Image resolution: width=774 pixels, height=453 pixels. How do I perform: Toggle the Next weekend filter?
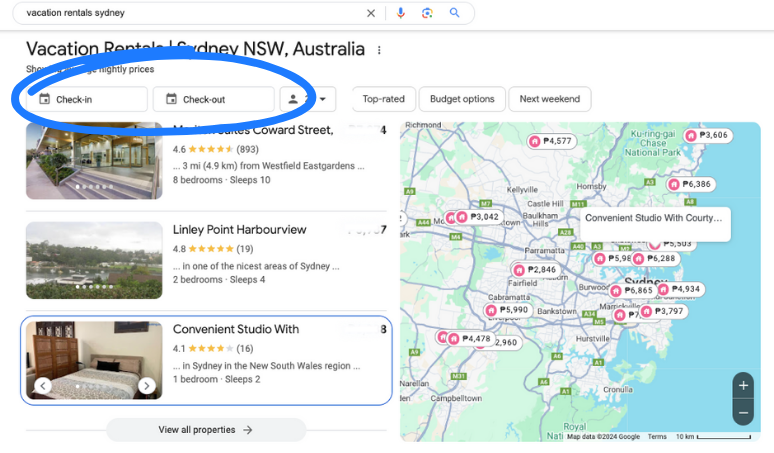coord(550,99)
